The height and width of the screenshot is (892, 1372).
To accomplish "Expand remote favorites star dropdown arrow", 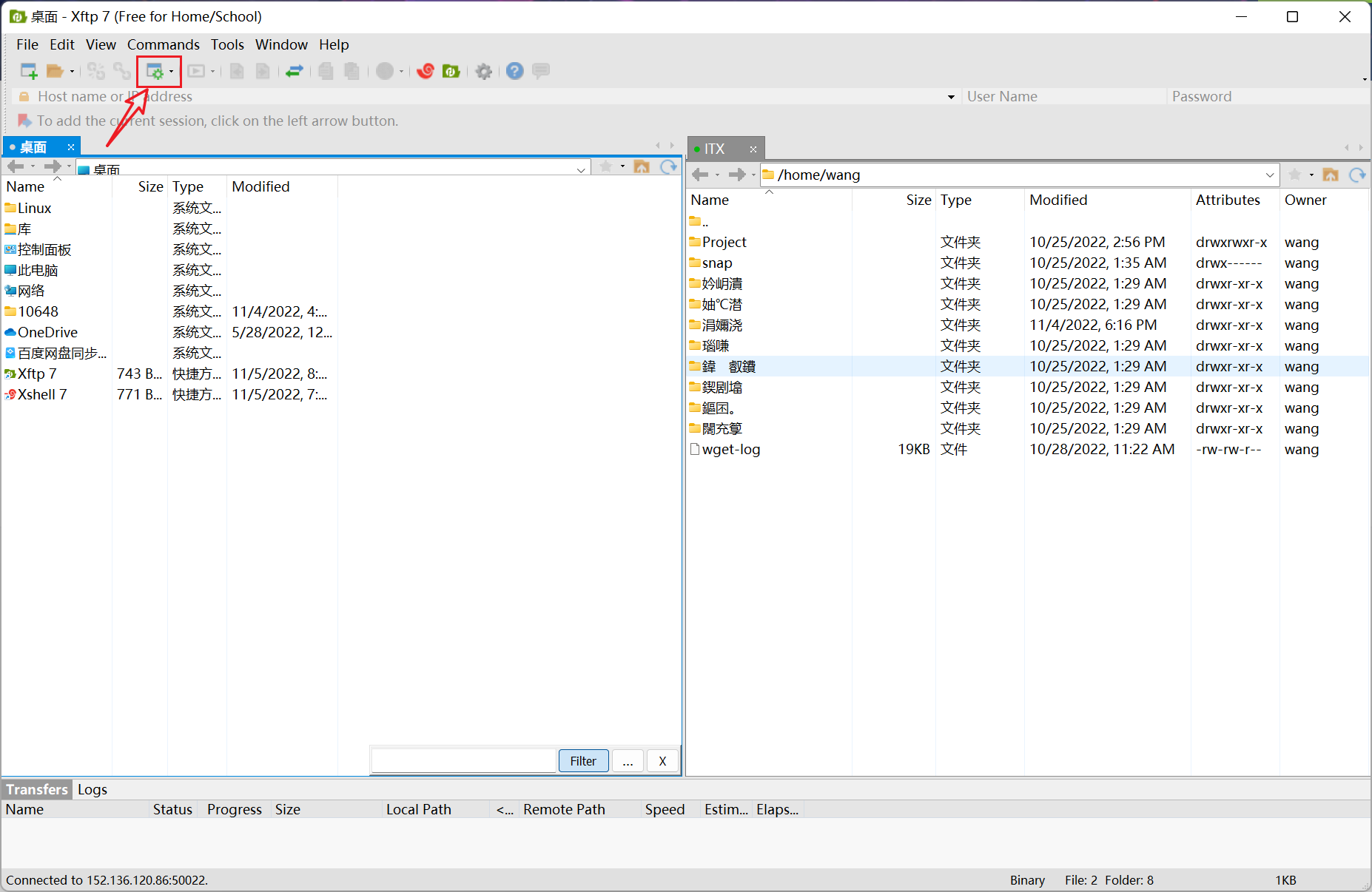I will (x=1311, y=175).
